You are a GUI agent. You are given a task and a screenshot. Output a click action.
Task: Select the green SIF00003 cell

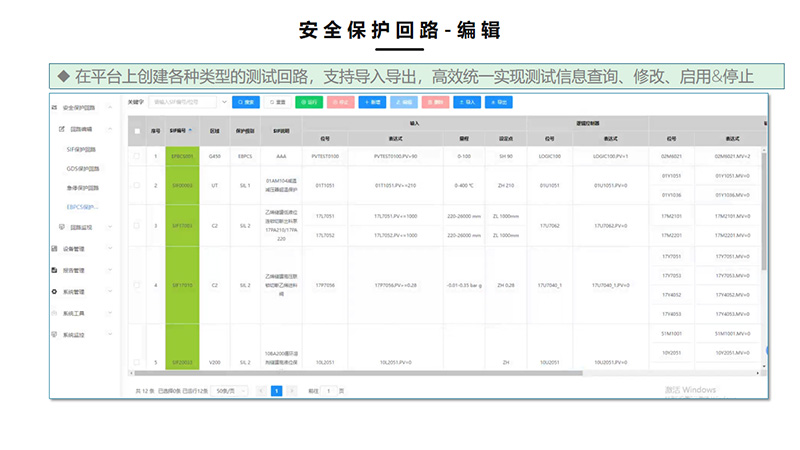(182, 185)
